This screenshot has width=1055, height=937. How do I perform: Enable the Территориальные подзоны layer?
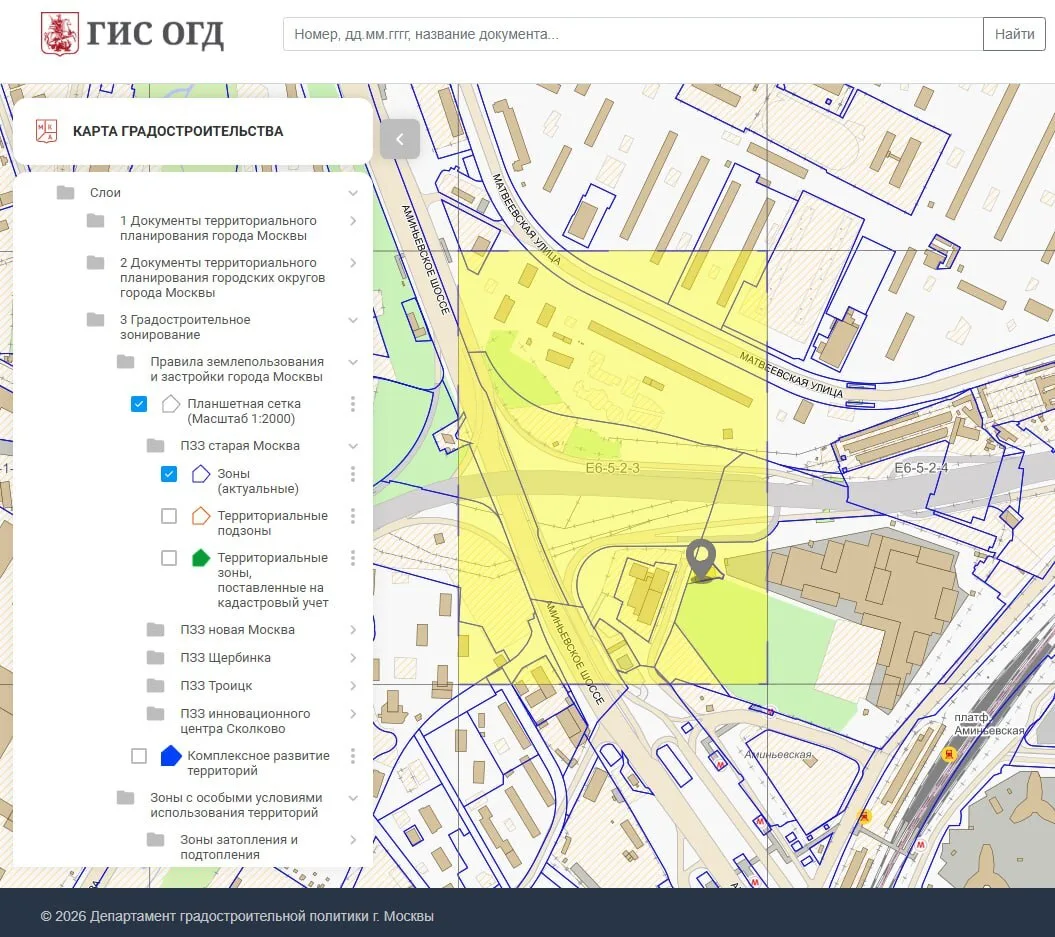click(169, 516)
